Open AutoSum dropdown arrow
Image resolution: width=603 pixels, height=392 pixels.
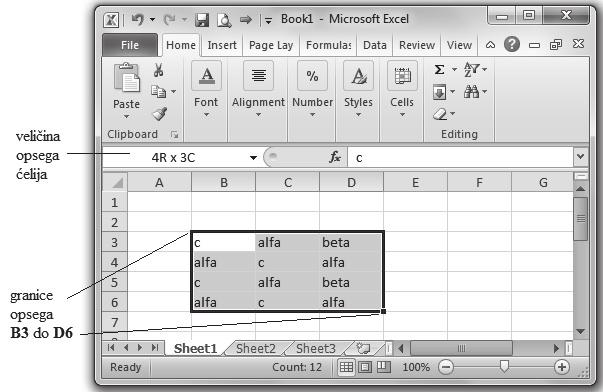[x=454, y=70]
